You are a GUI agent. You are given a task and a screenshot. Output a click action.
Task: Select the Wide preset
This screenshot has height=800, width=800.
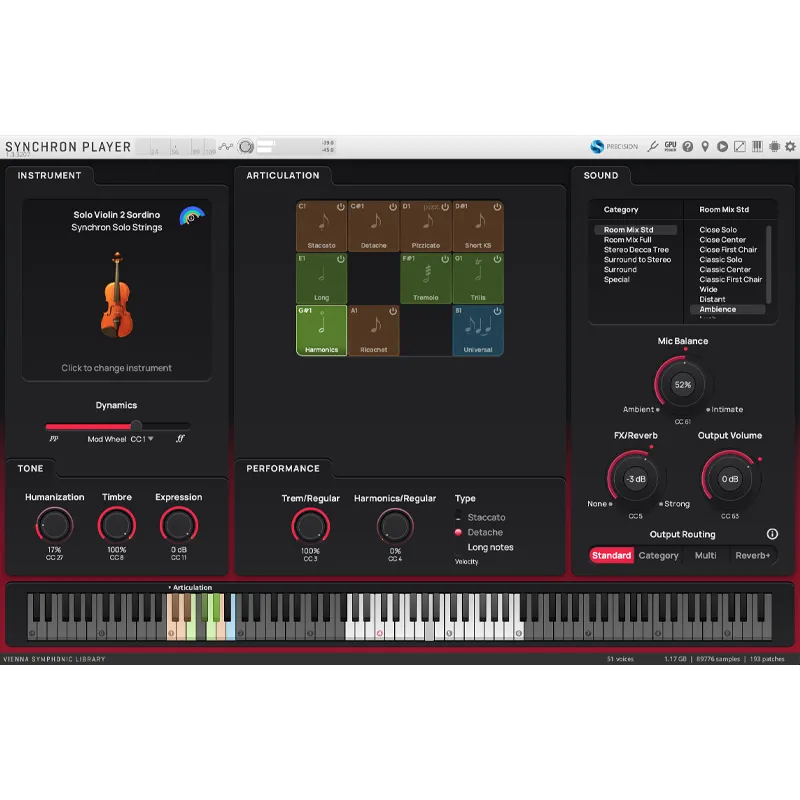pos(708,289)
